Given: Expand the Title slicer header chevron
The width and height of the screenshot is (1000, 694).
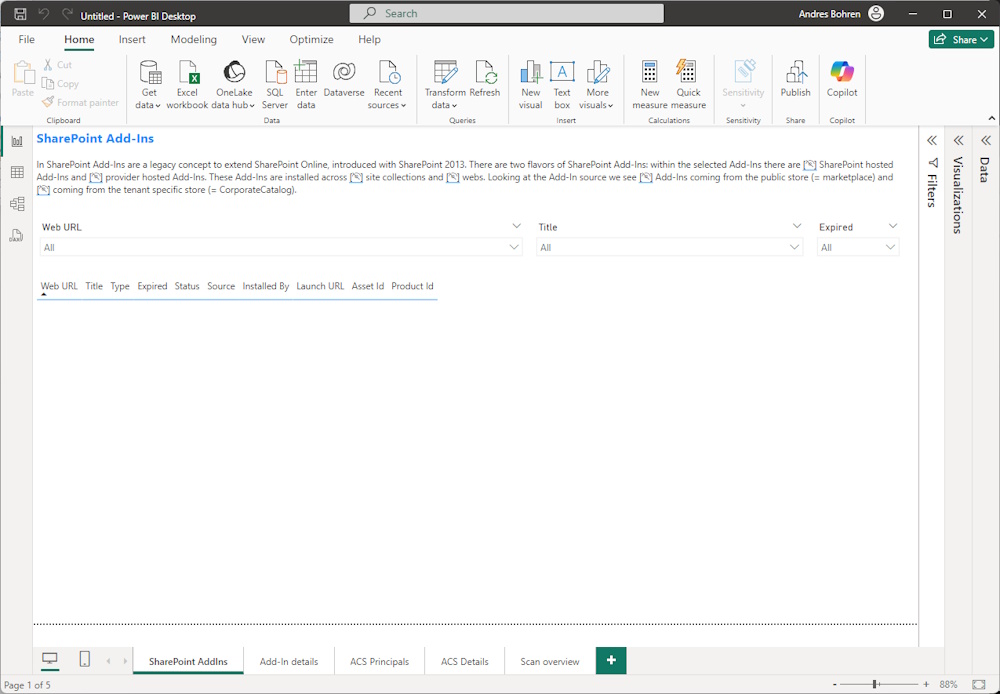Looking at the screenshot, I should 797,226.
